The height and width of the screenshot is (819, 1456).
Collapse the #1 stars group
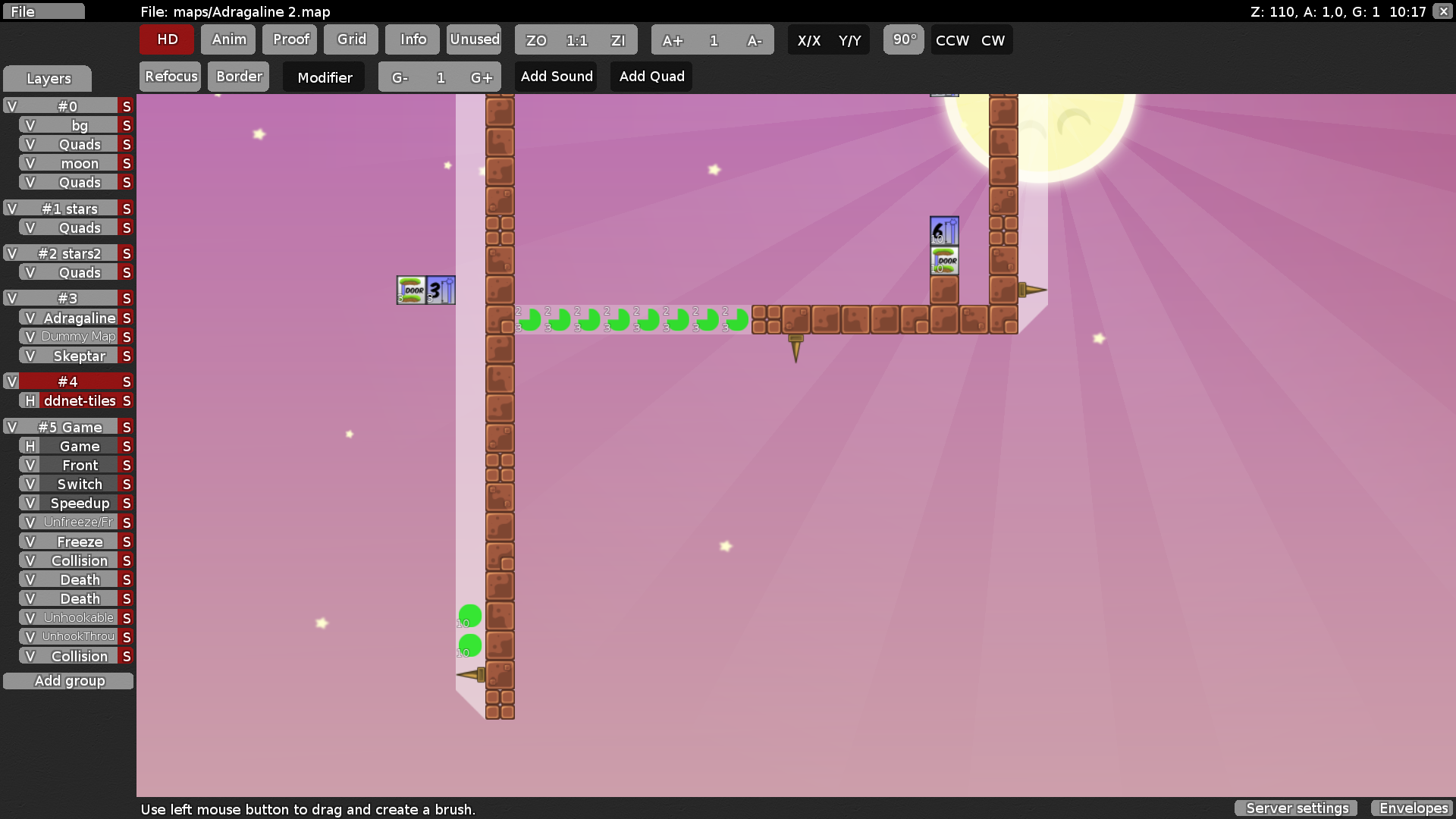[x=12, y=208]
